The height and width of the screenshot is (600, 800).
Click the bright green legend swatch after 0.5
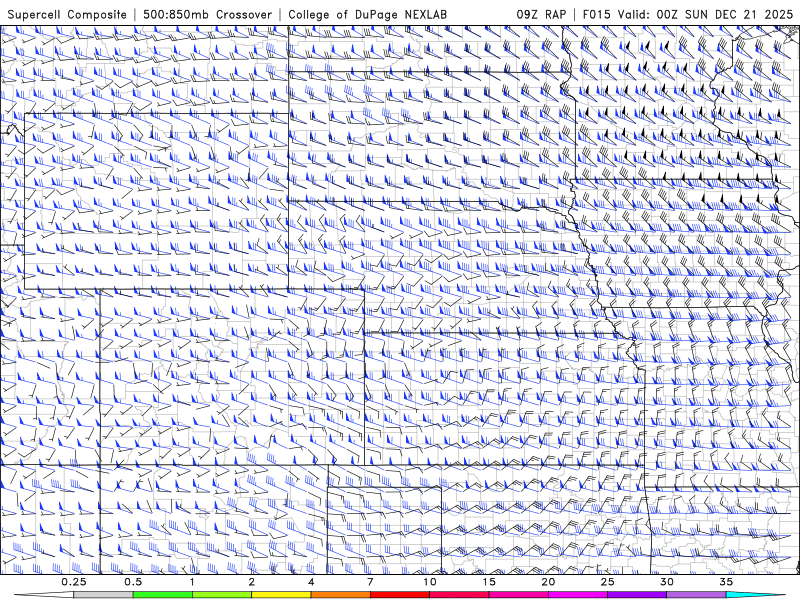(163, 595)
